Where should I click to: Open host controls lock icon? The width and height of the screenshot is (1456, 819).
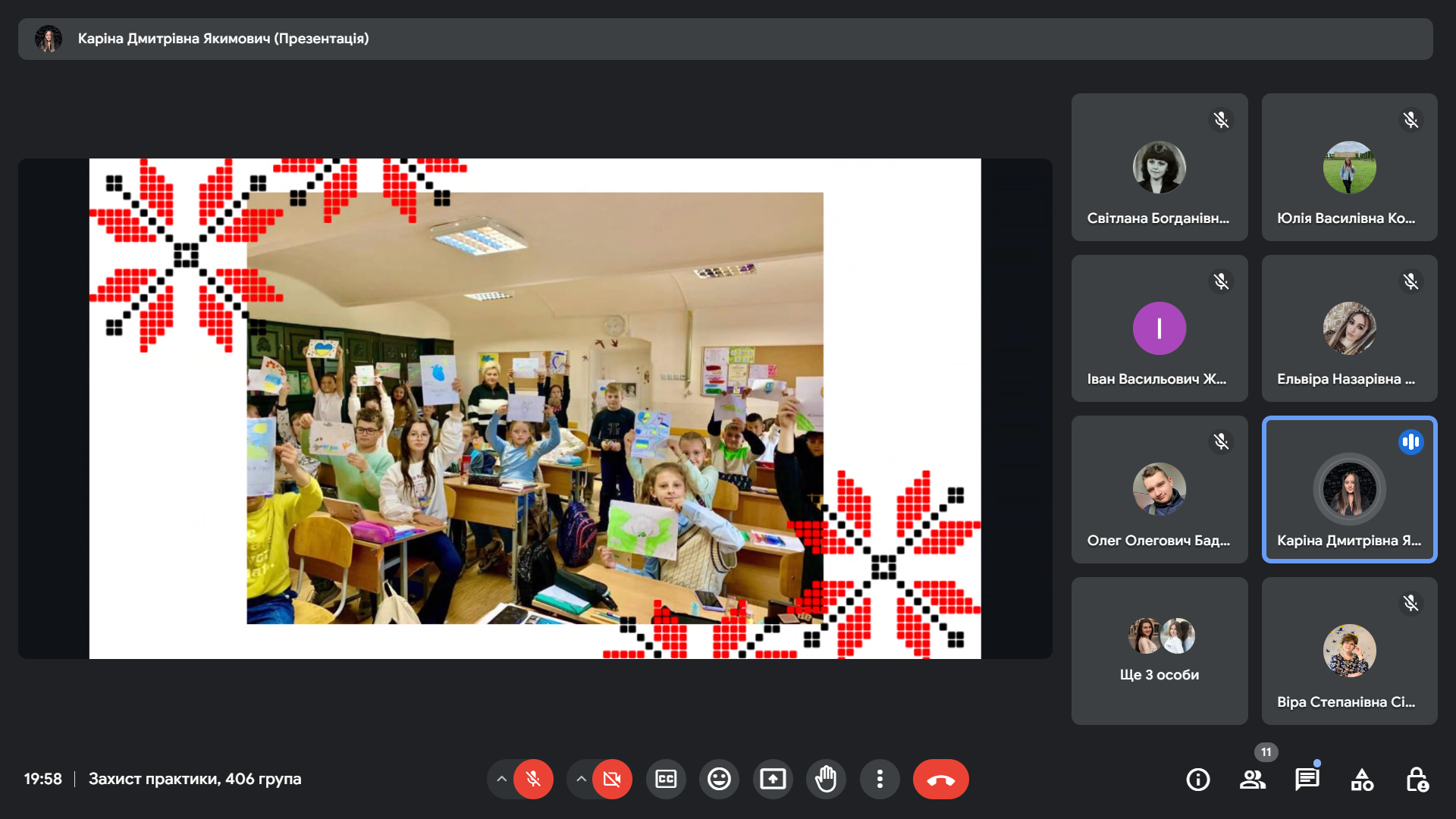click(1417, 779)
